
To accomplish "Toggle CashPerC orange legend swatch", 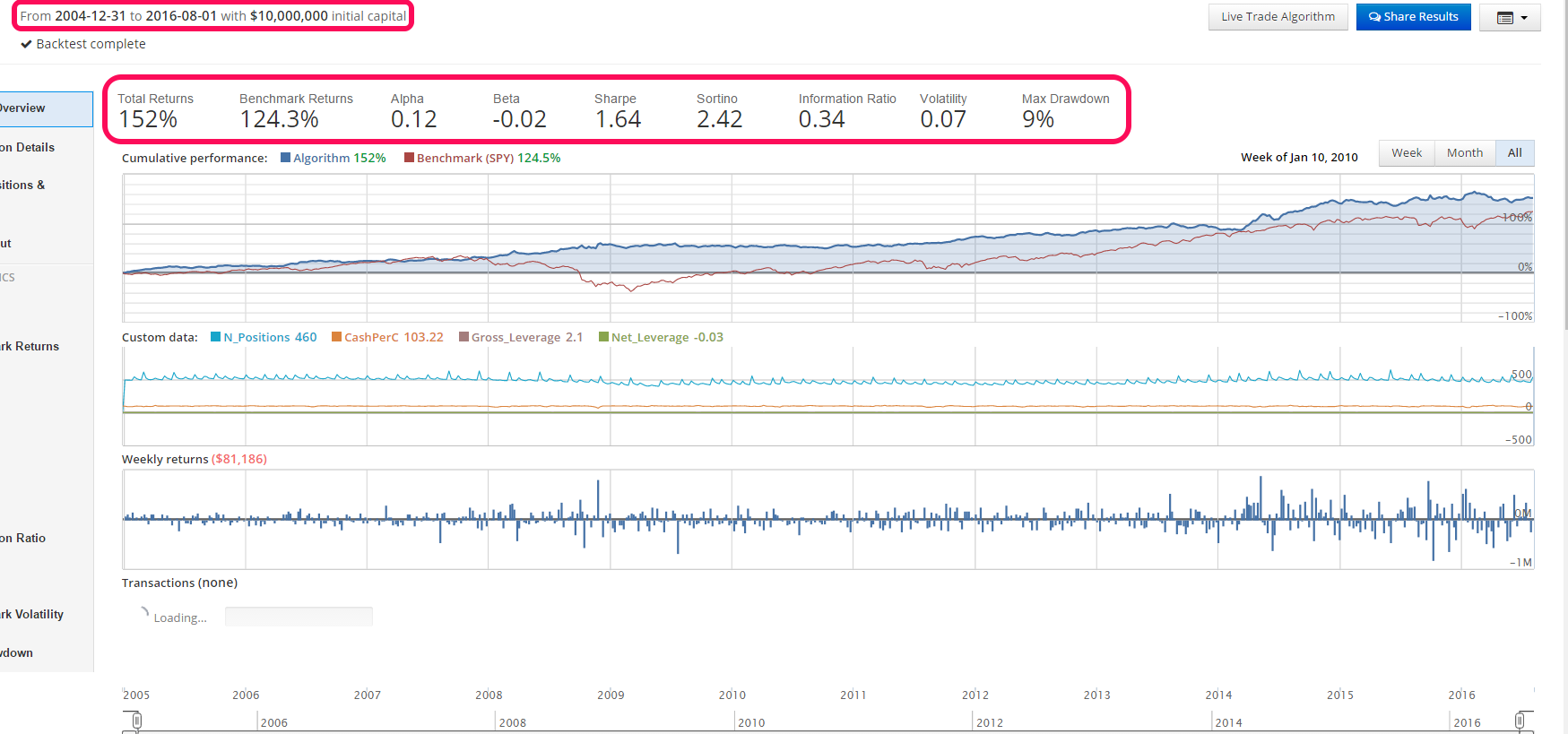I will [x=337, y=337].
